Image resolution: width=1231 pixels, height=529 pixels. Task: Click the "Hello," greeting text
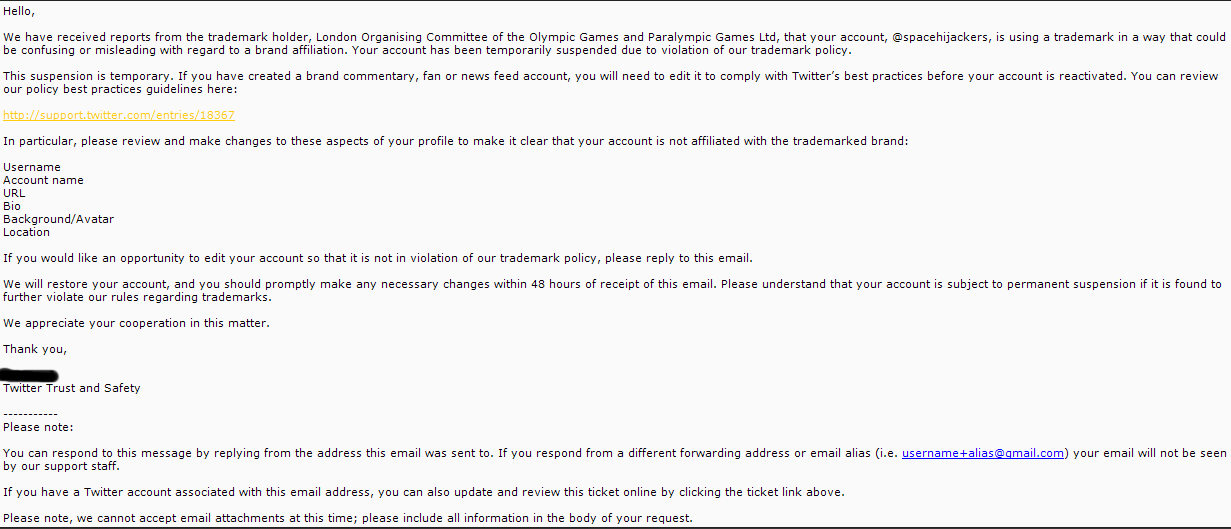pyautogui.click(x=19, y=11)
